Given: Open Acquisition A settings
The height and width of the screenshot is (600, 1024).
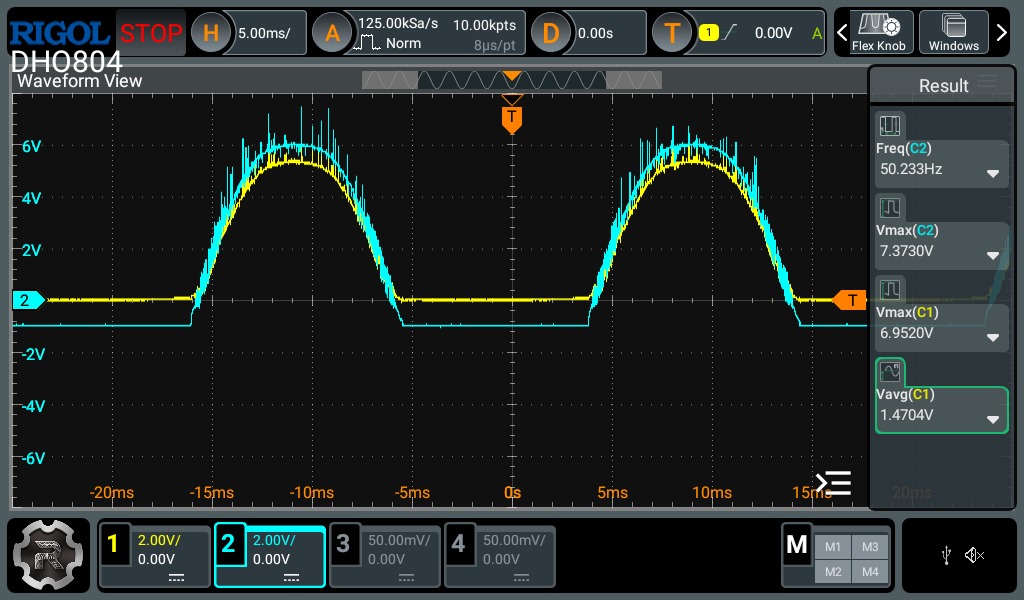Looking at the screenshot, I should (x=332, y=33).
